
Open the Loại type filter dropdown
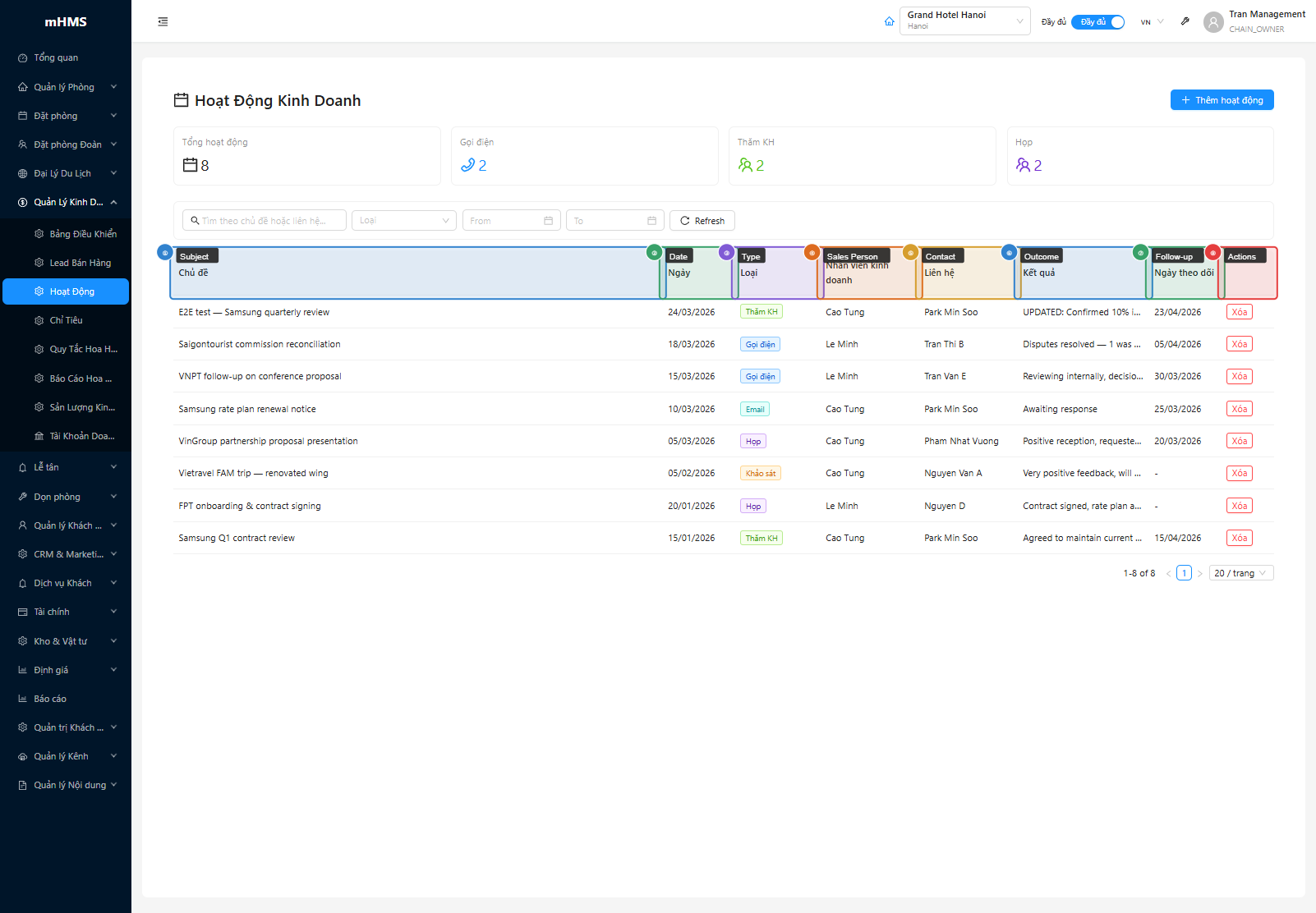tap(403, 221)
